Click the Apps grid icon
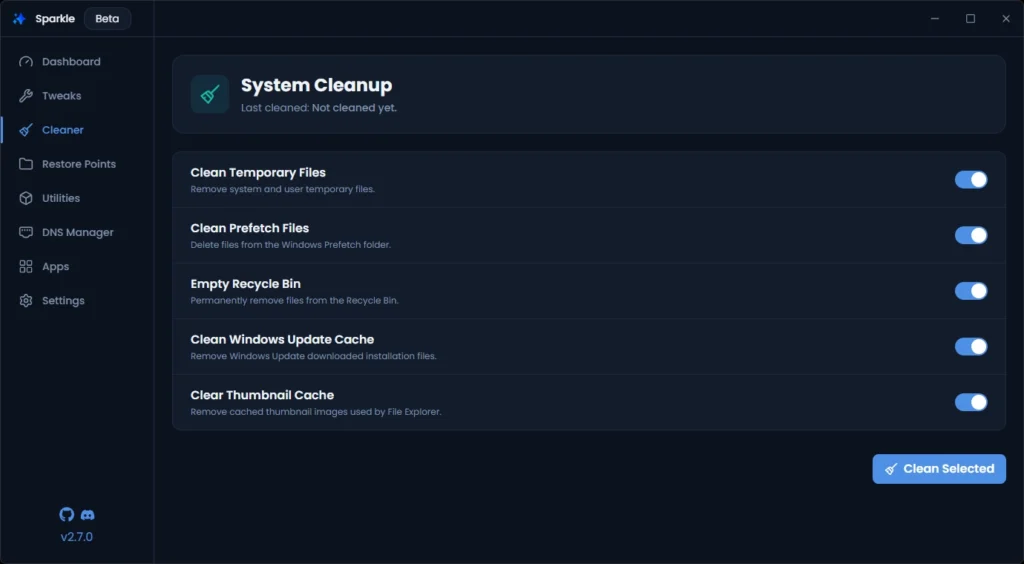 coord(26,267)
